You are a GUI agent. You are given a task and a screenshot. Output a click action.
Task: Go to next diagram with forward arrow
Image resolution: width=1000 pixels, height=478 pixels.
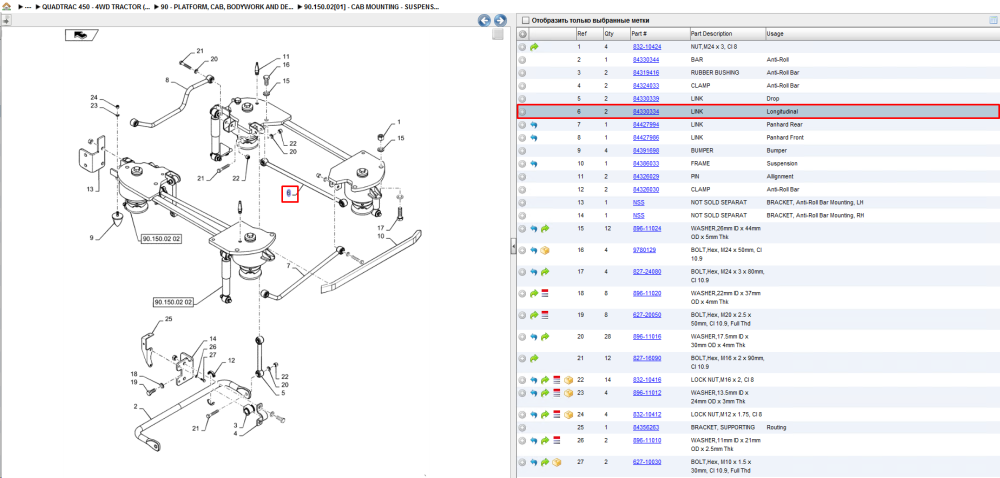(x=500, y=20)
